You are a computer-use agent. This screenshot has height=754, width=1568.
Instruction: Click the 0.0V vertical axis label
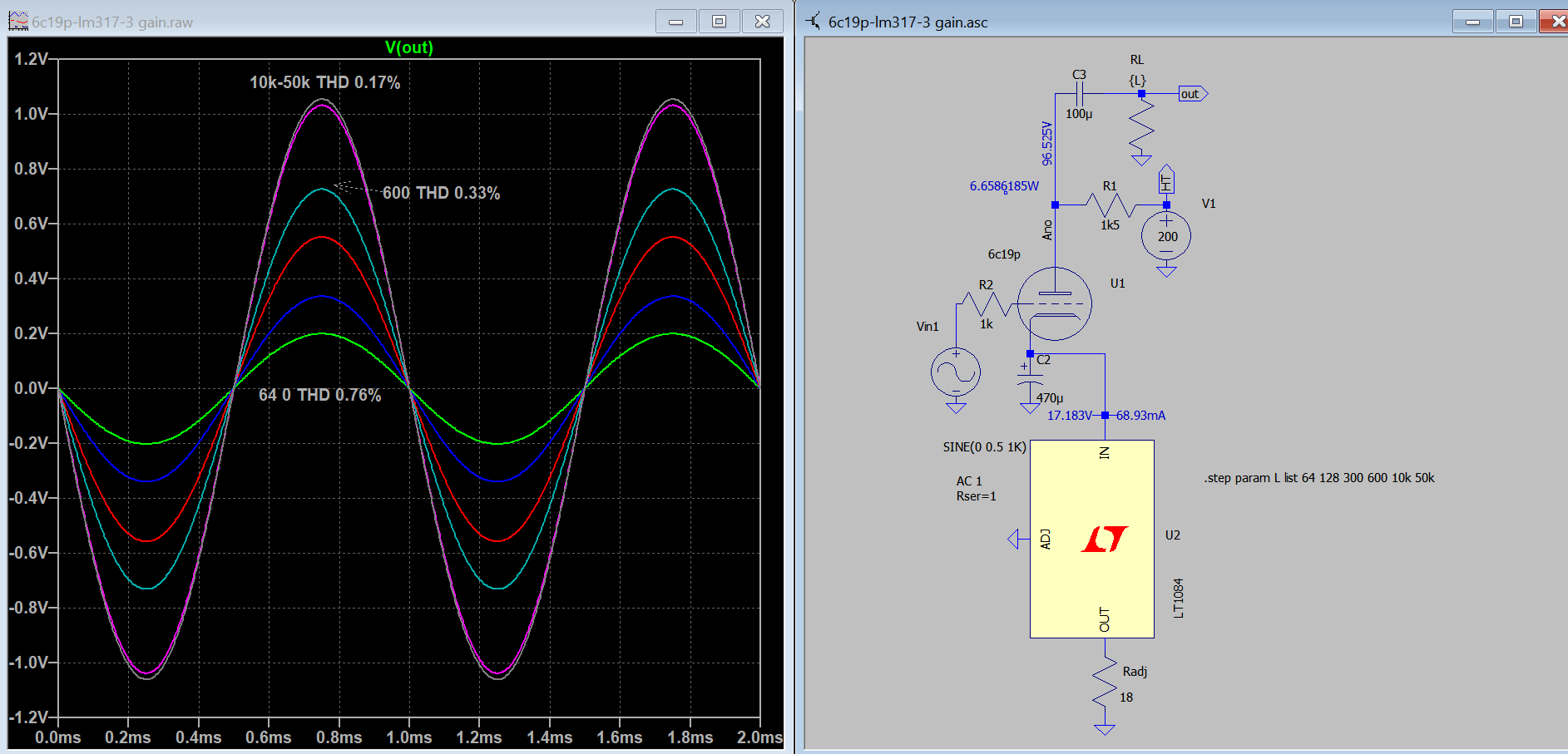tap(32, 388)
